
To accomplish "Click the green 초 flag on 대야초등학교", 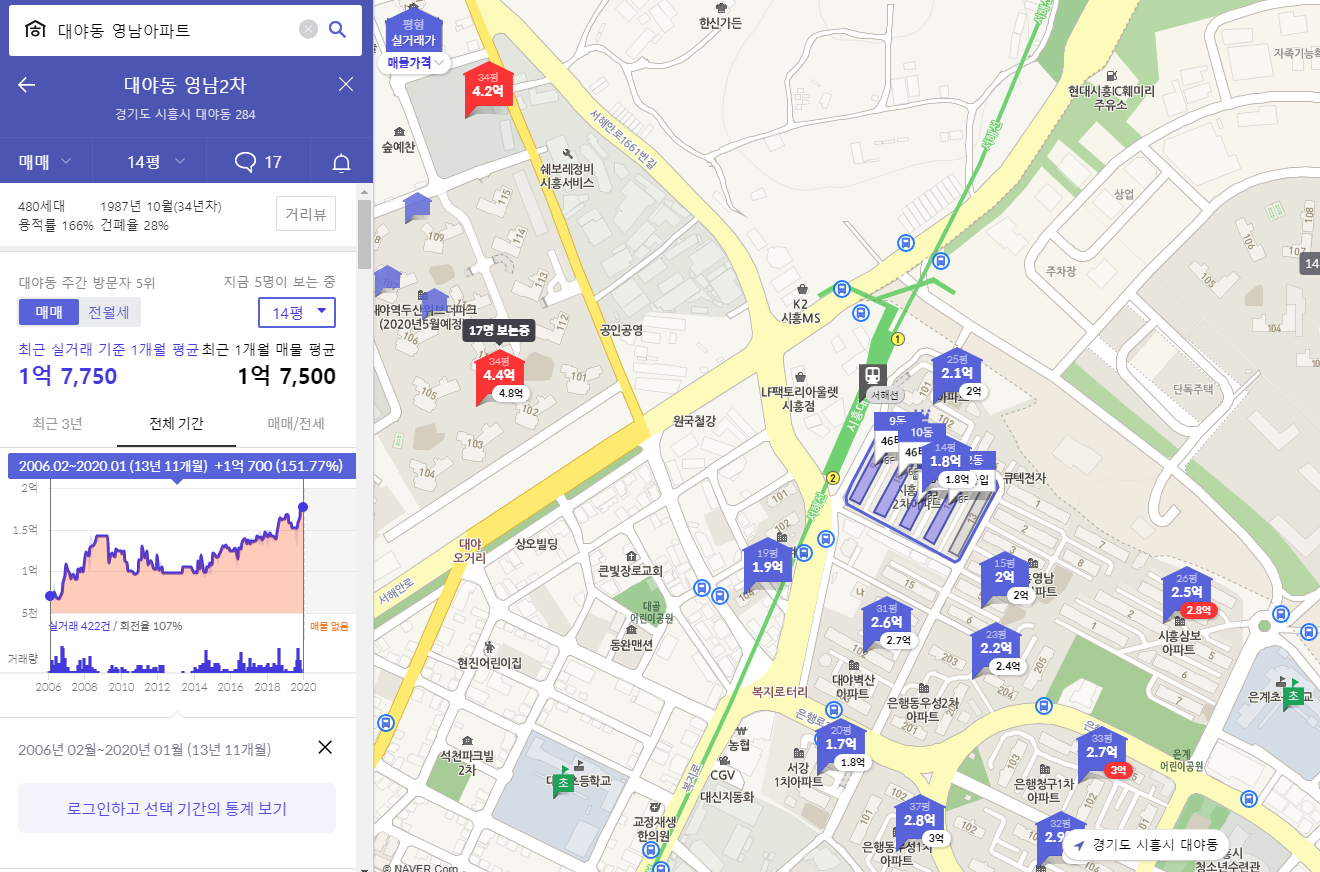I will (563, 783).
